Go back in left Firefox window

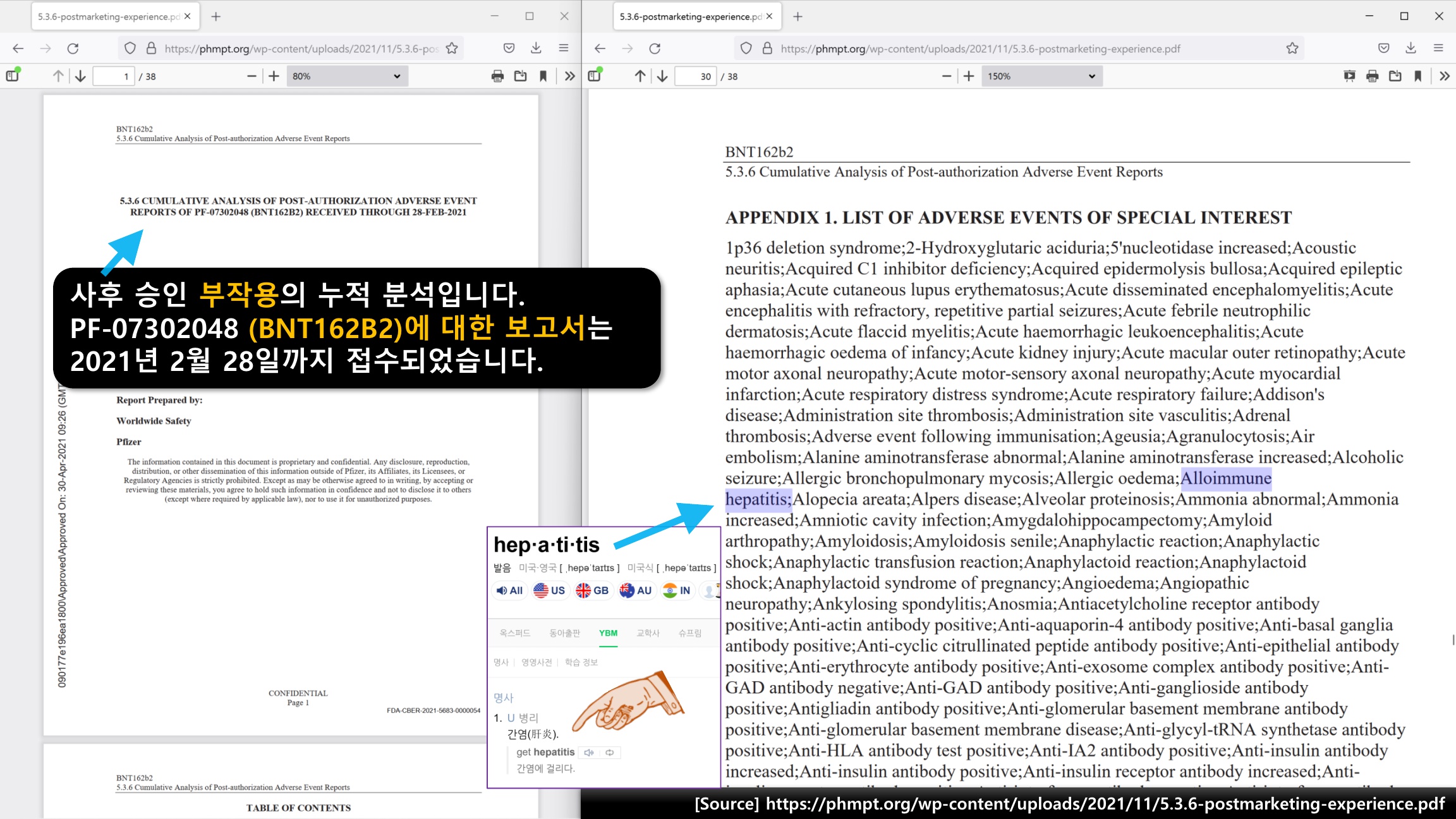(18, 48)
